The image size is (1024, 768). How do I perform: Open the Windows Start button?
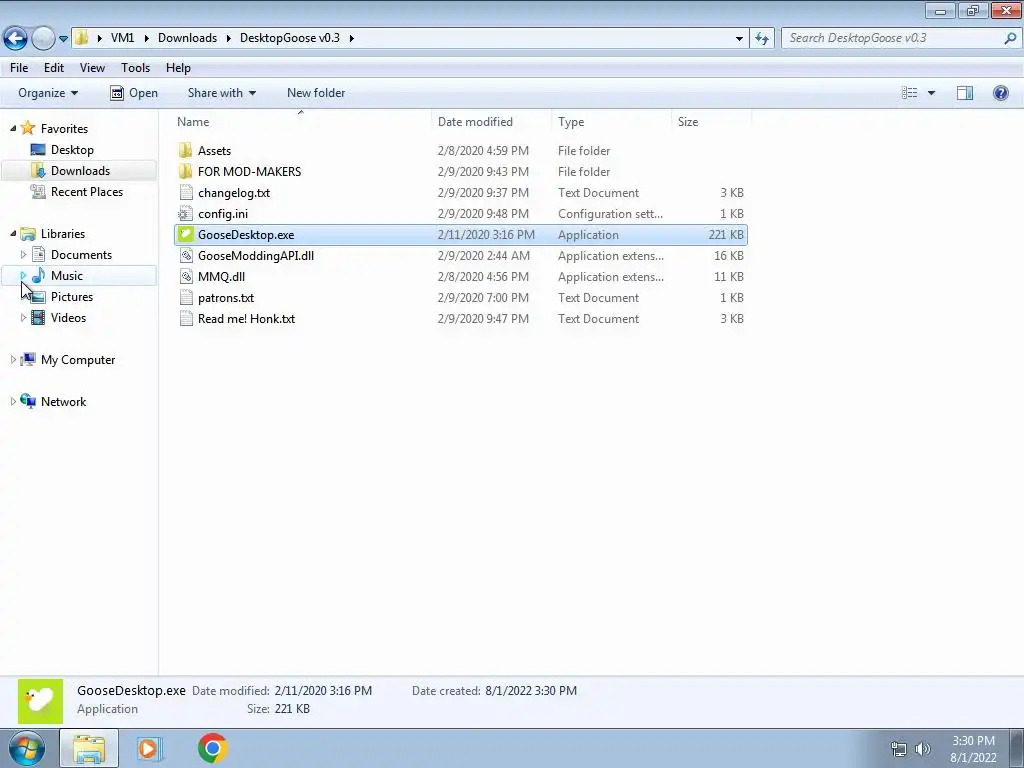coord(27,748)
